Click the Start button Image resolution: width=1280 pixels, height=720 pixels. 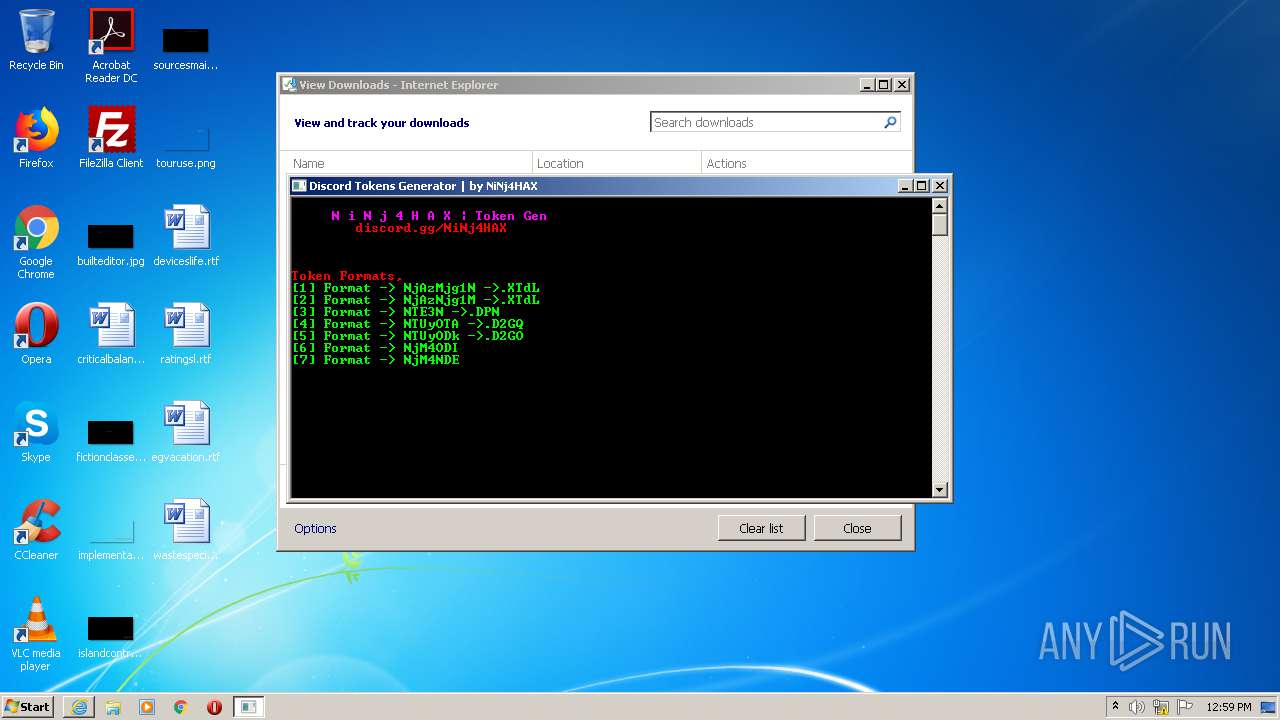[28, 707]
